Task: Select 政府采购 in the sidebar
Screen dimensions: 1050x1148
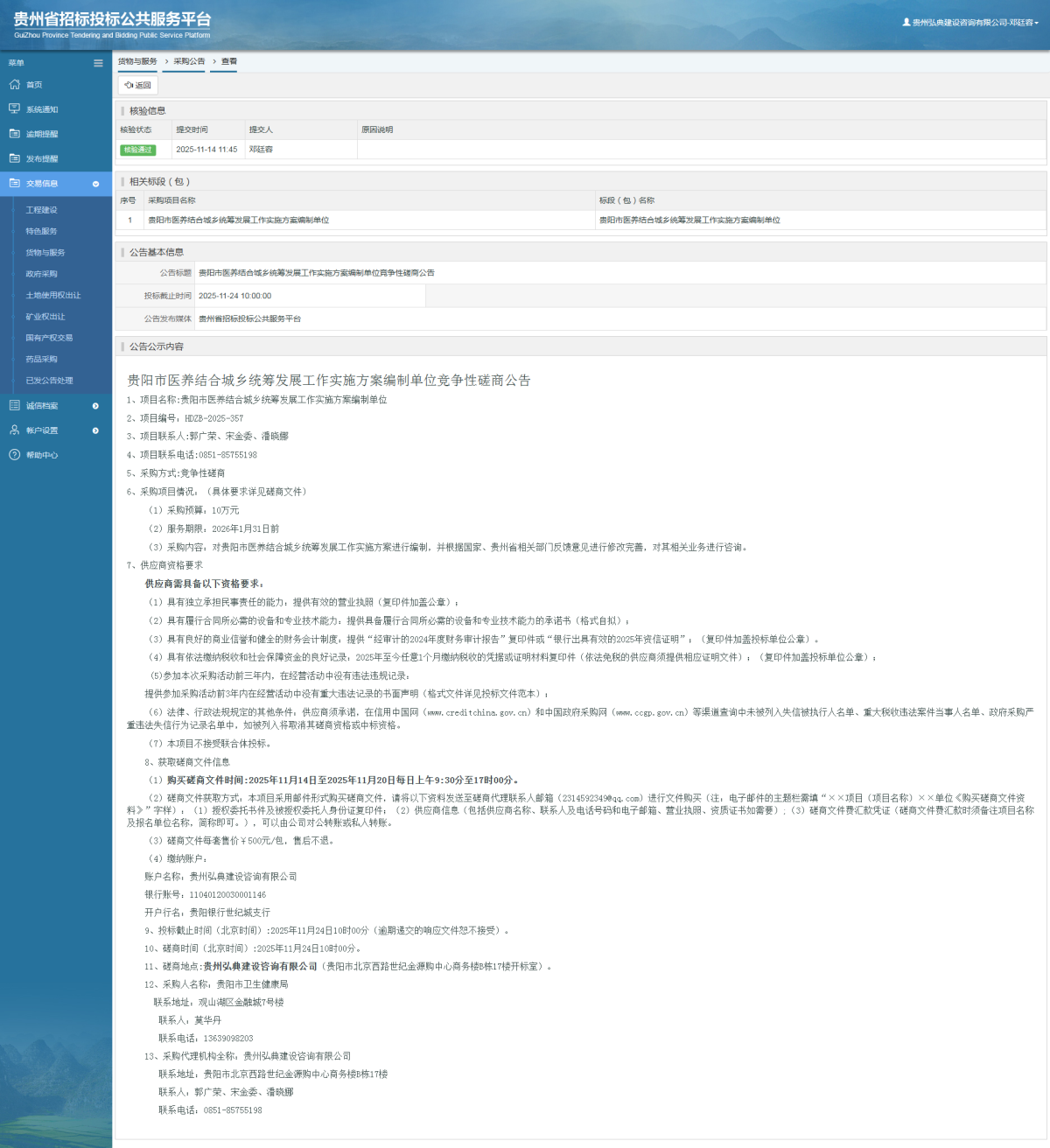Action: [41, 274]
